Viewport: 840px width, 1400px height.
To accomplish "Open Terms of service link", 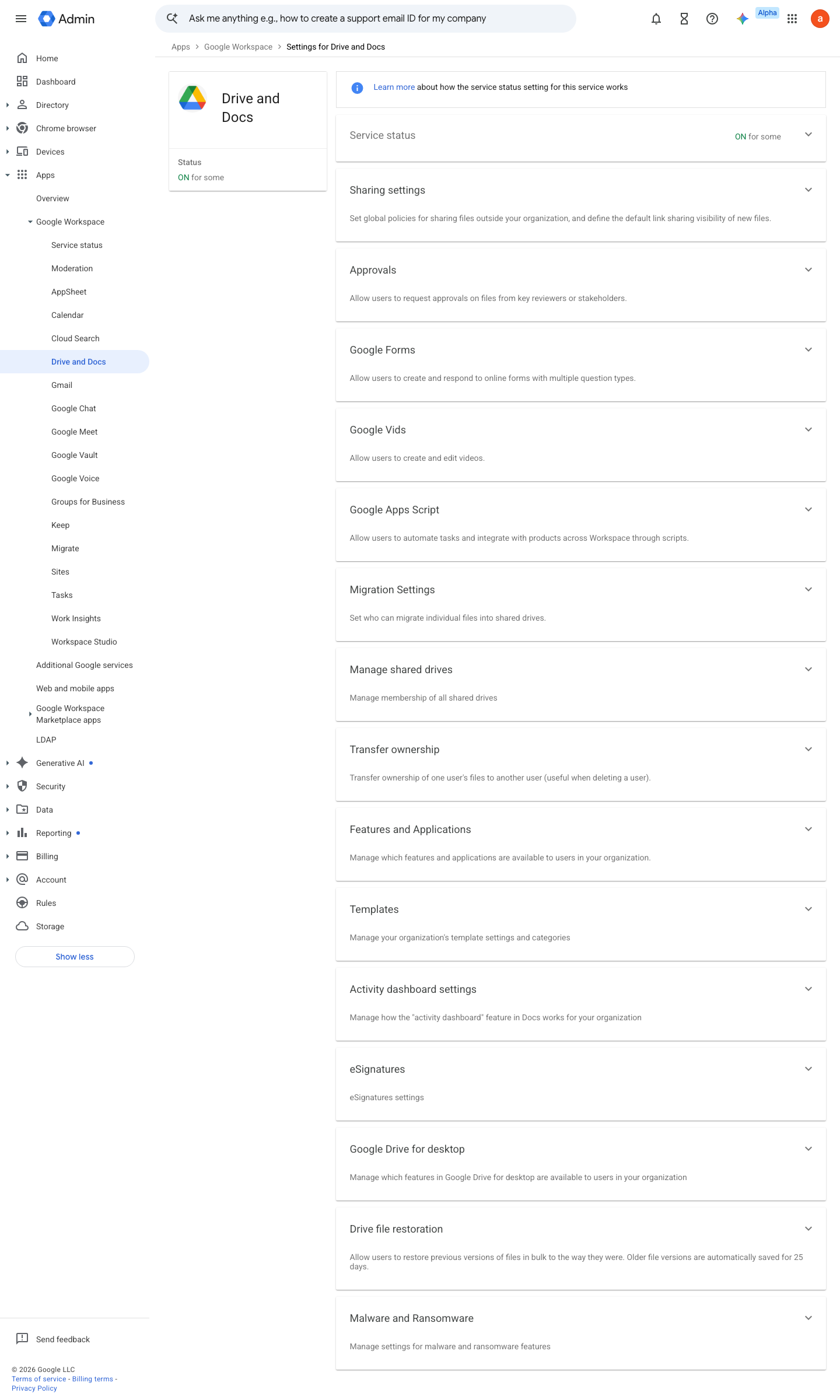I will click(x=39, y=1379).
